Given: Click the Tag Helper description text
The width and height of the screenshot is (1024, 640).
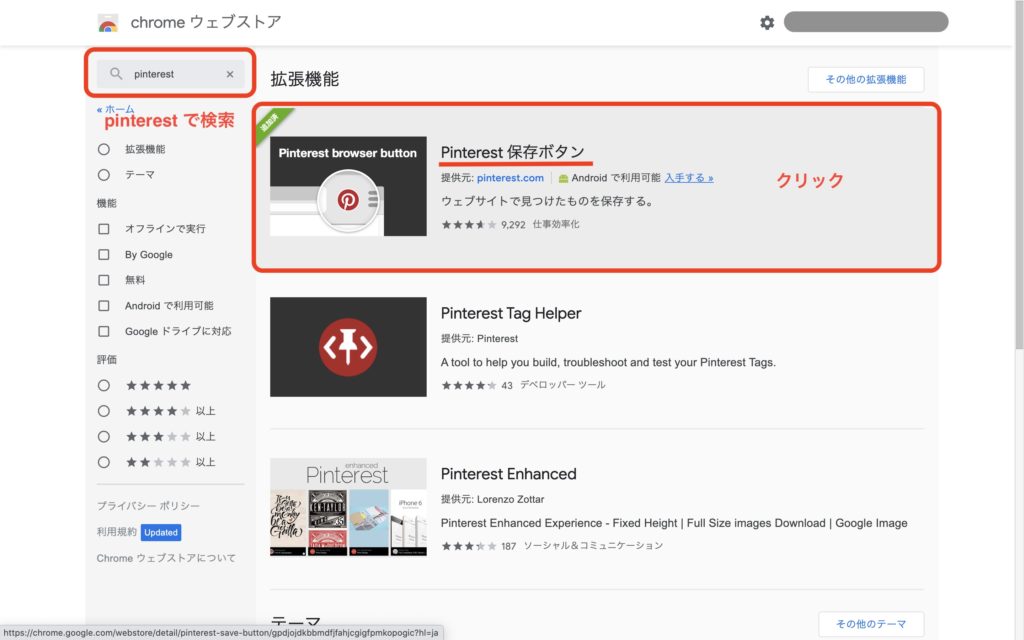Looking at the screenshot, I should (608, 362).
